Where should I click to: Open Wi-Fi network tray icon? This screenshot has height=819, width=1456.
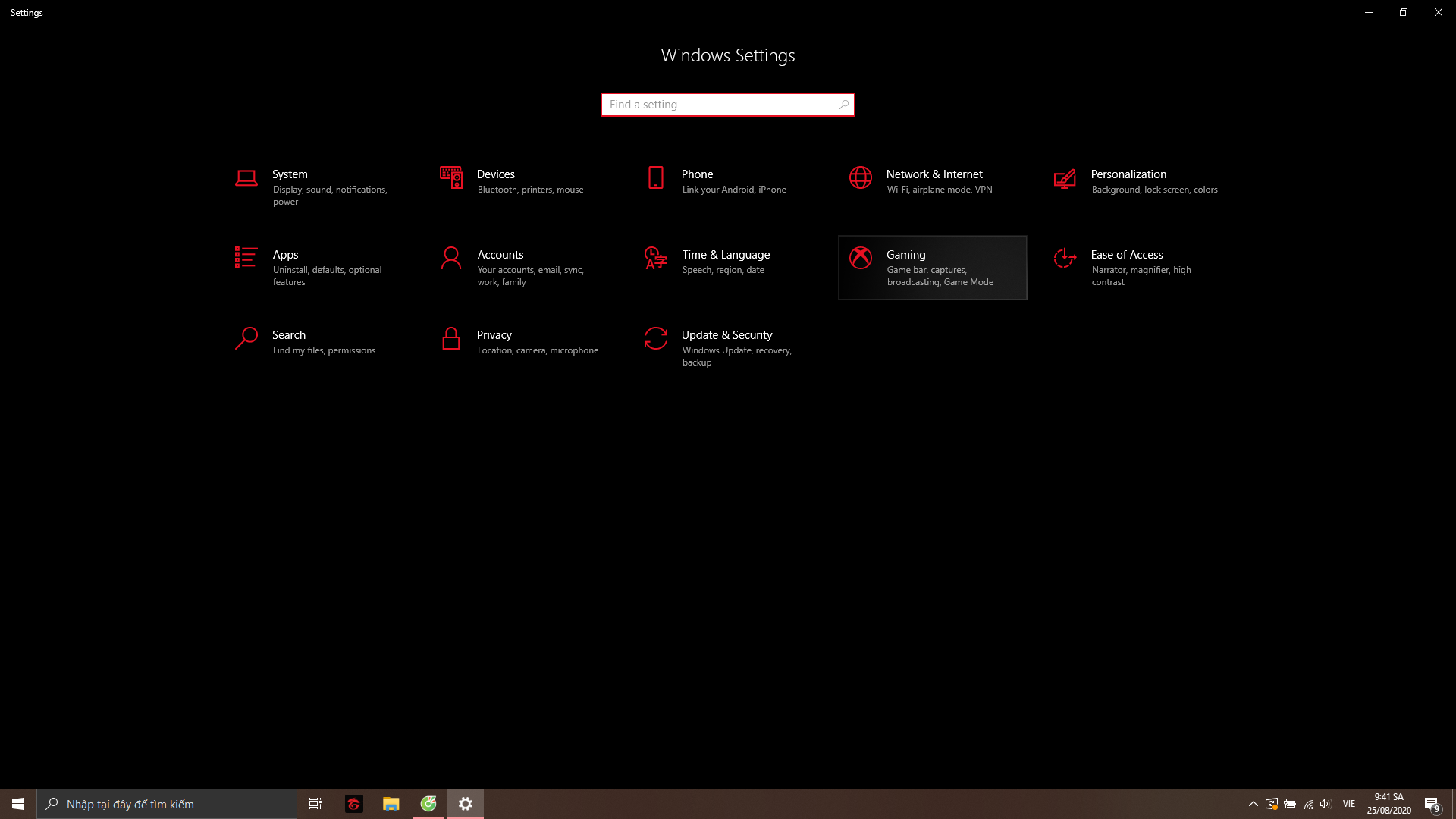(1309, 804)
